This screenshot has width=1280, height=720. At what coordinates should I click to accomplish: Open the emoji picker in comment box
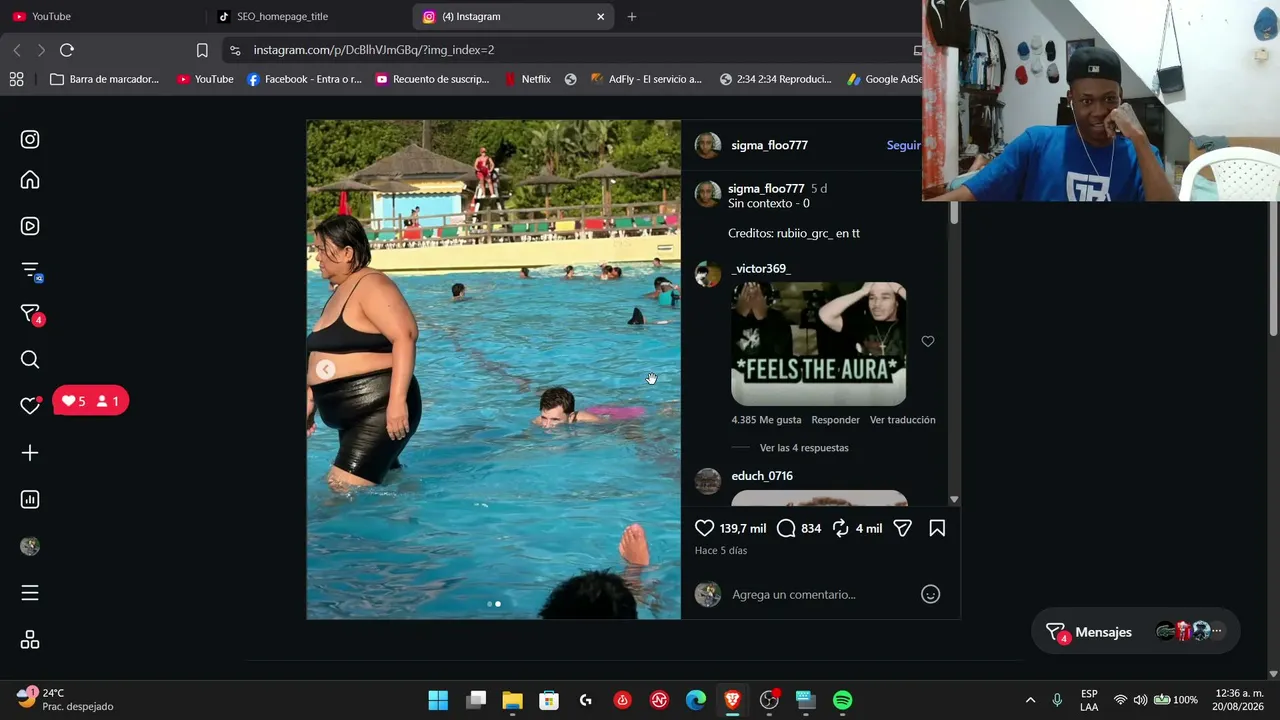tap(930, 594)
